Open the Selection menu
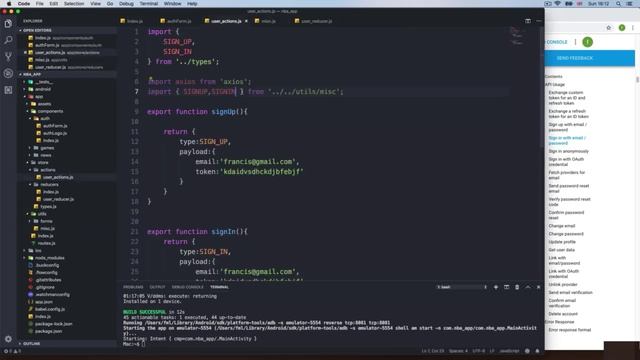 coord(74,4)
